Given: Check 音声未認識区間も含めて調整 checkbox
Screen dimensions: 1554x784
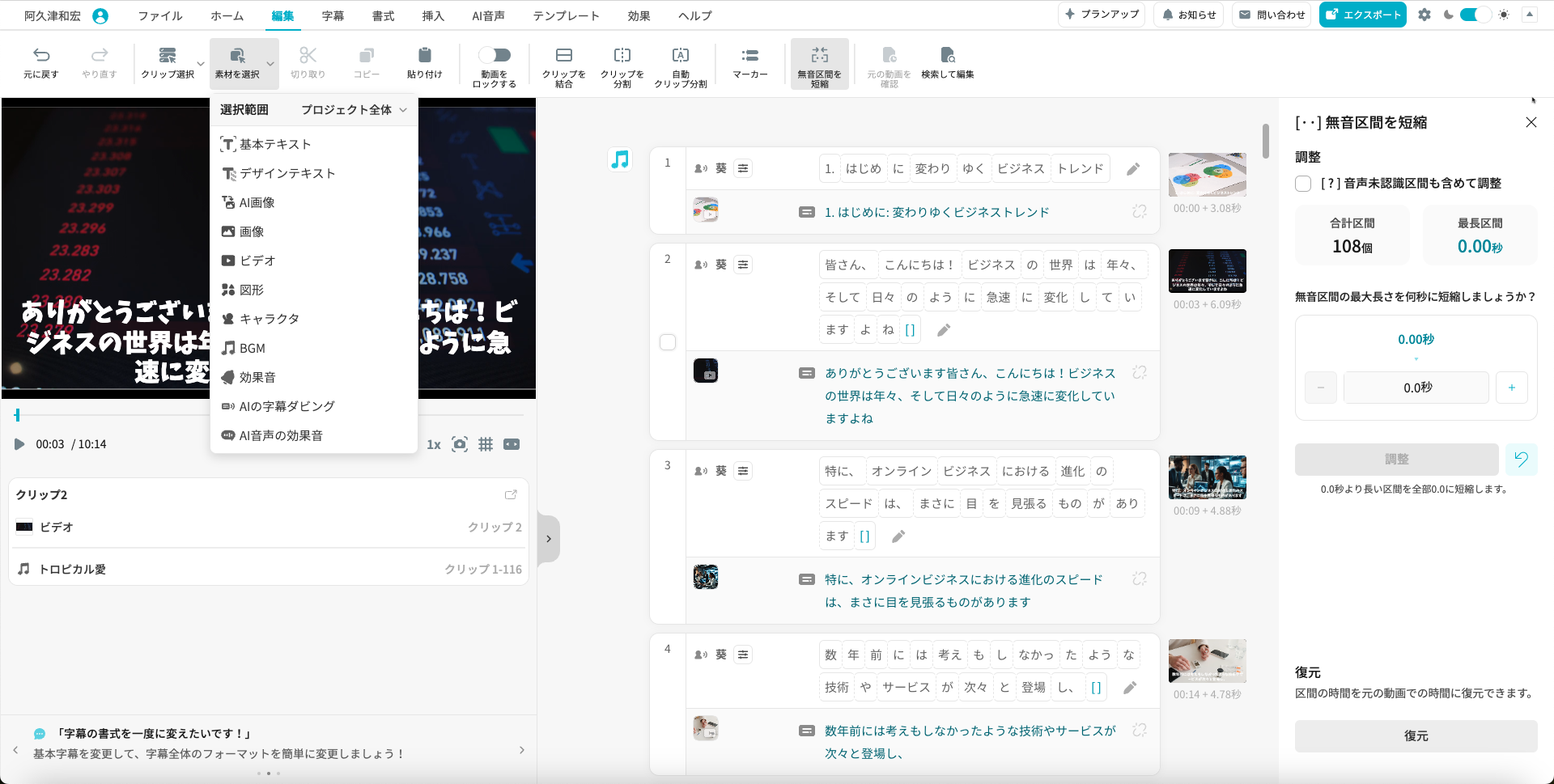Looking at the screenshot, I should [x=1303, y=184].
